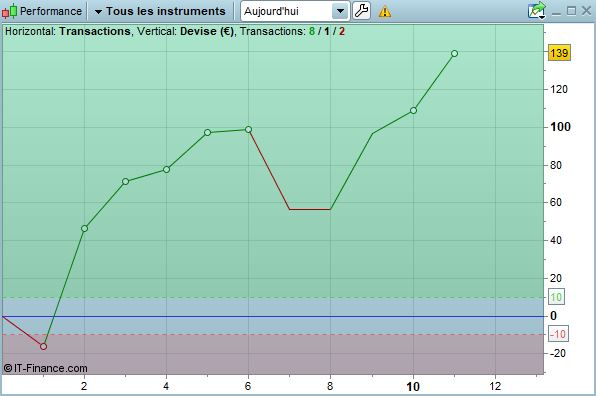The image size is (596, 396).
Task: Click the Performance title text
Action: click(51, 11)
